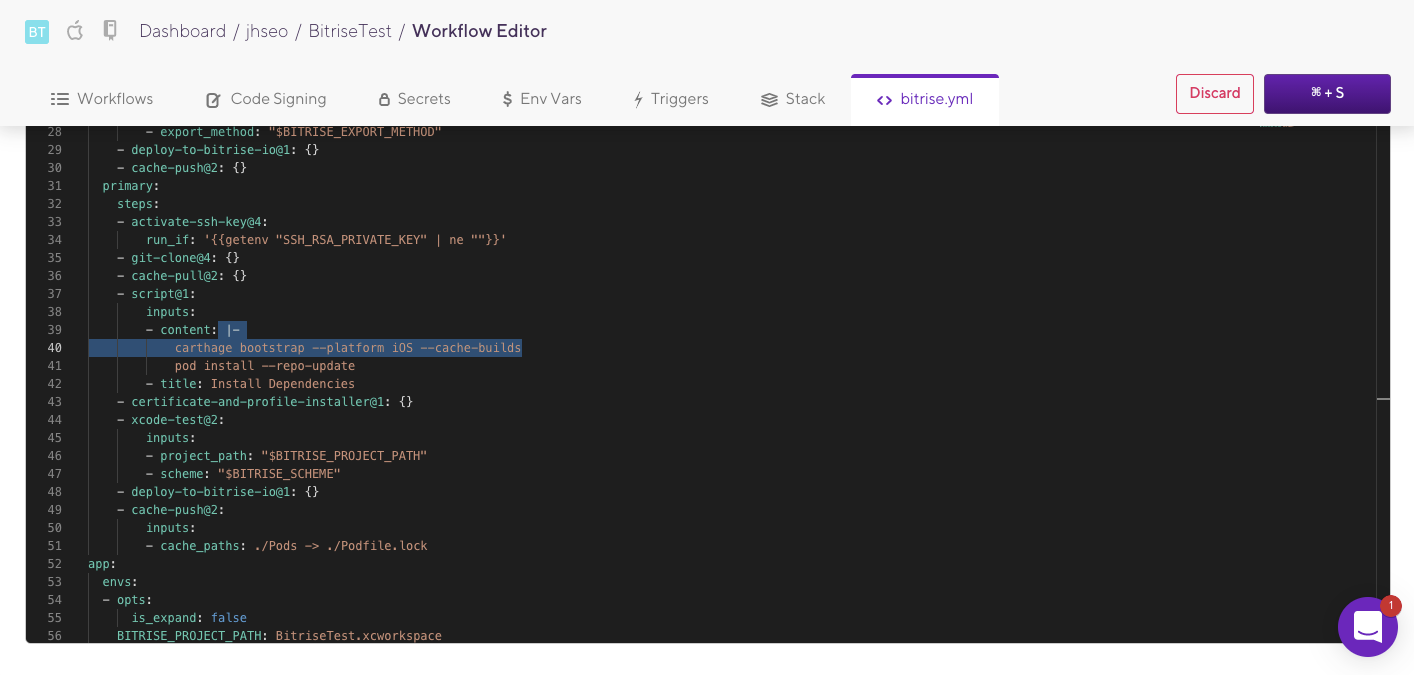
Task: Click the code minimap at the top right
Action: coord(1276,127)
